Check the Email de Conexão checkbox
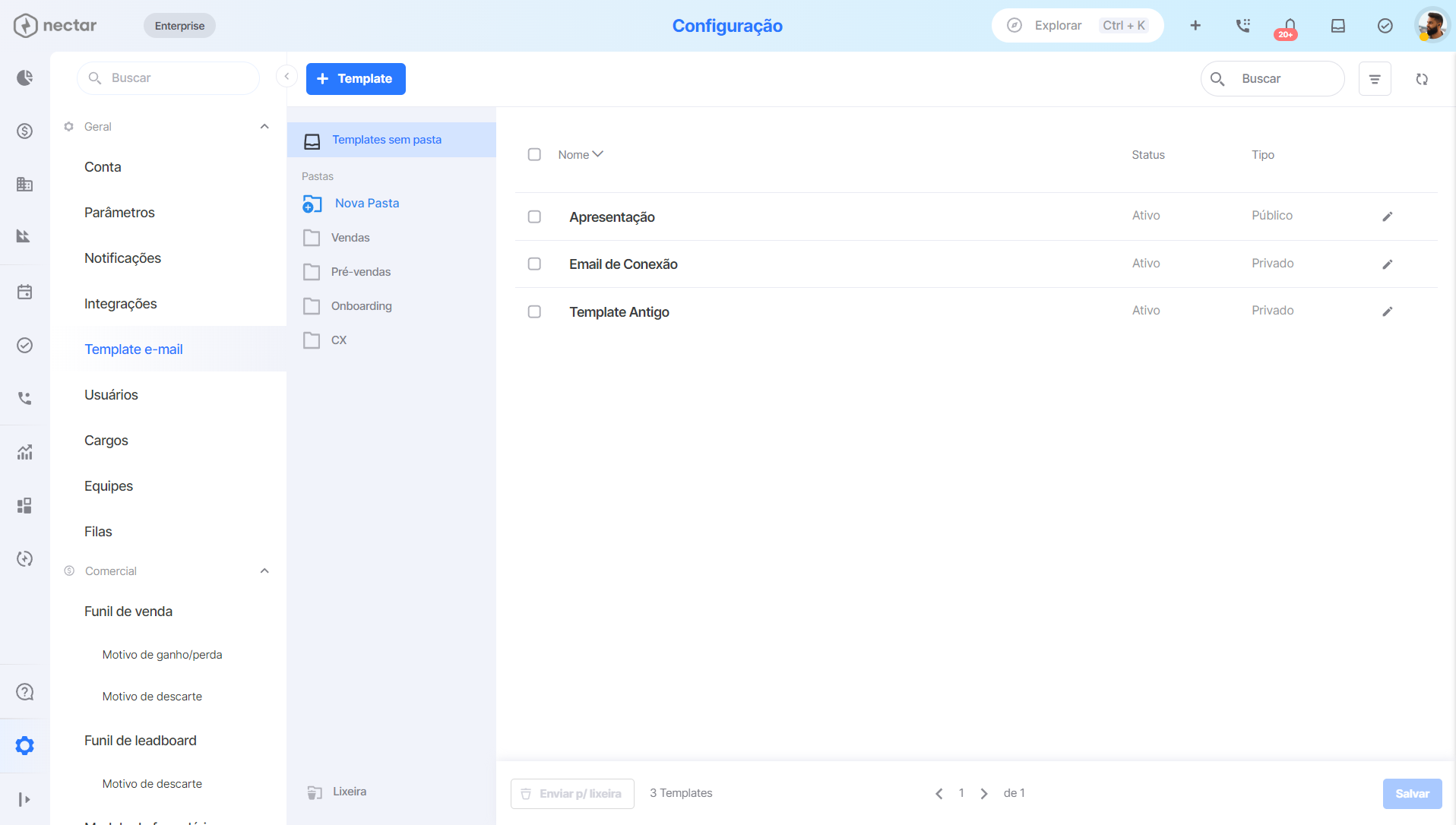1456x825 pixels. click(x=534, y=264)
